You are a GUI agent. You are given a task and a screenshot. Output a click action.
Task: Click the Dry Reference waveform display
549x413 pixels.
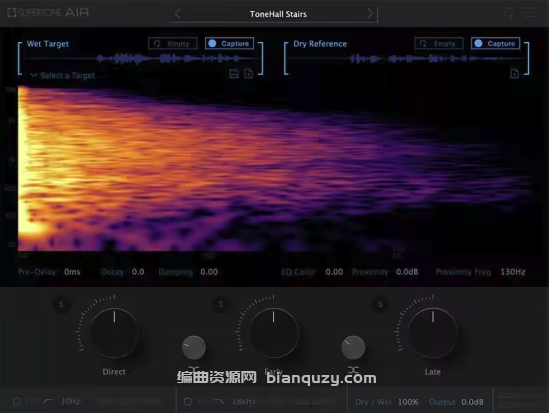[x=406, y=59]
